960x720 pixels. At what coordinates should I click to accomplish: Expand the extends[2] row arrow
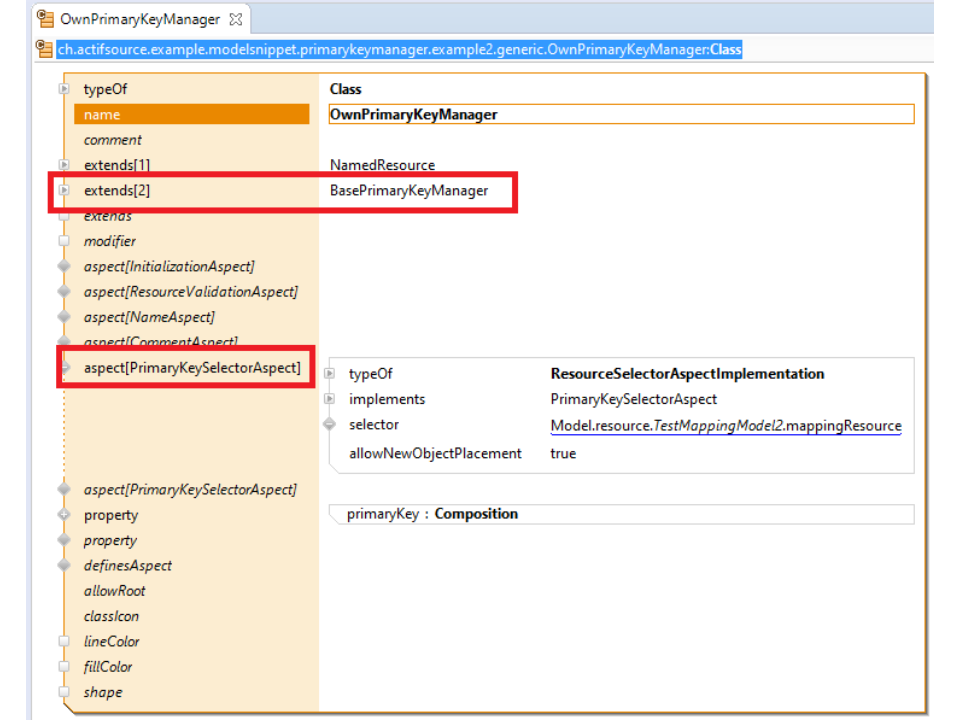(x=64, y=190)
